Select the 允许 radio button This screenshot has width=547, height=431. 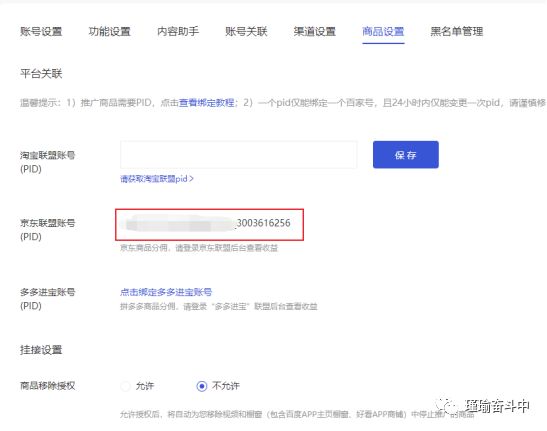click(125, 386)
